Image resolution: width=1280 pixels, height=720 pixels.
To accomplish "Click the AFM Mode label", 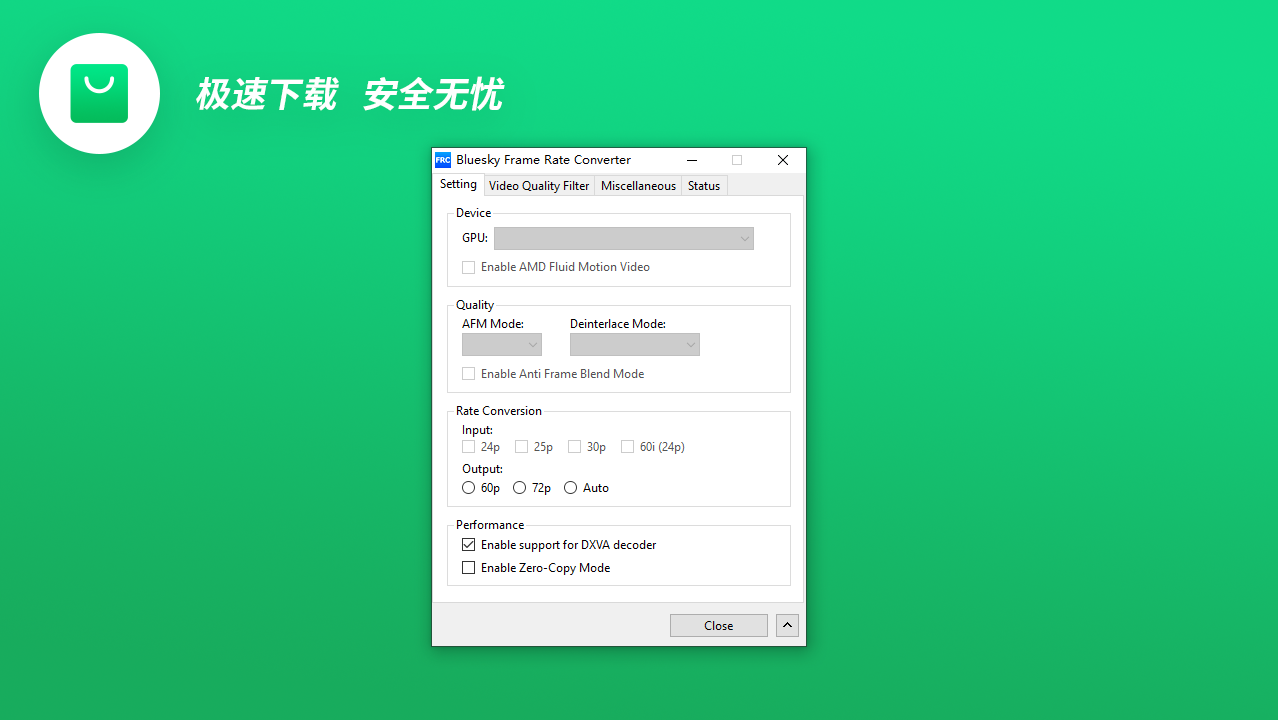I will 493,324.
